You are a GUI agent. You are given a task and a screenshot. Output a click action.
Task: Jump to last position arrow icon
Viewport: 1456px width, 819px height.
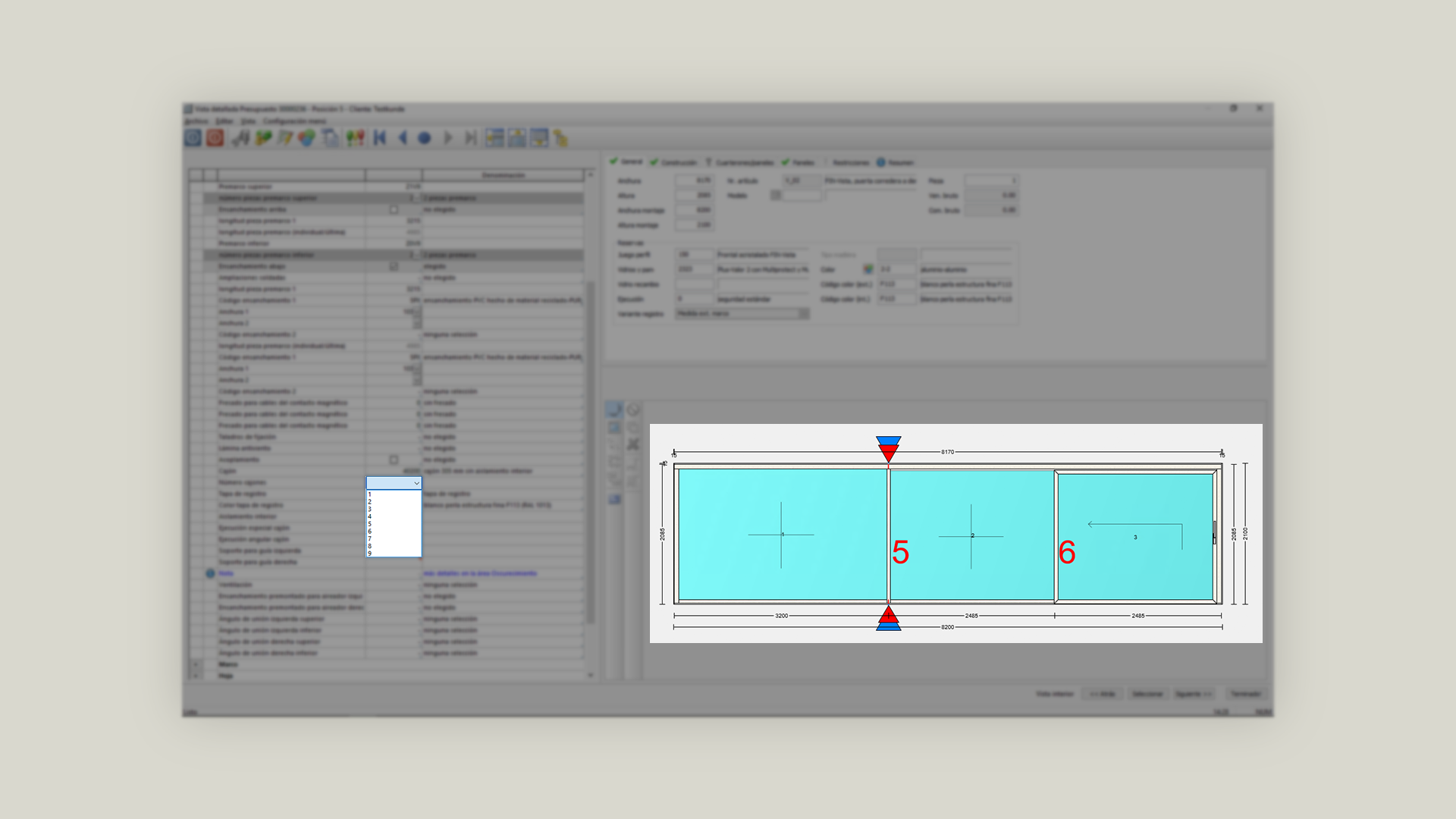tap(471, 138)
